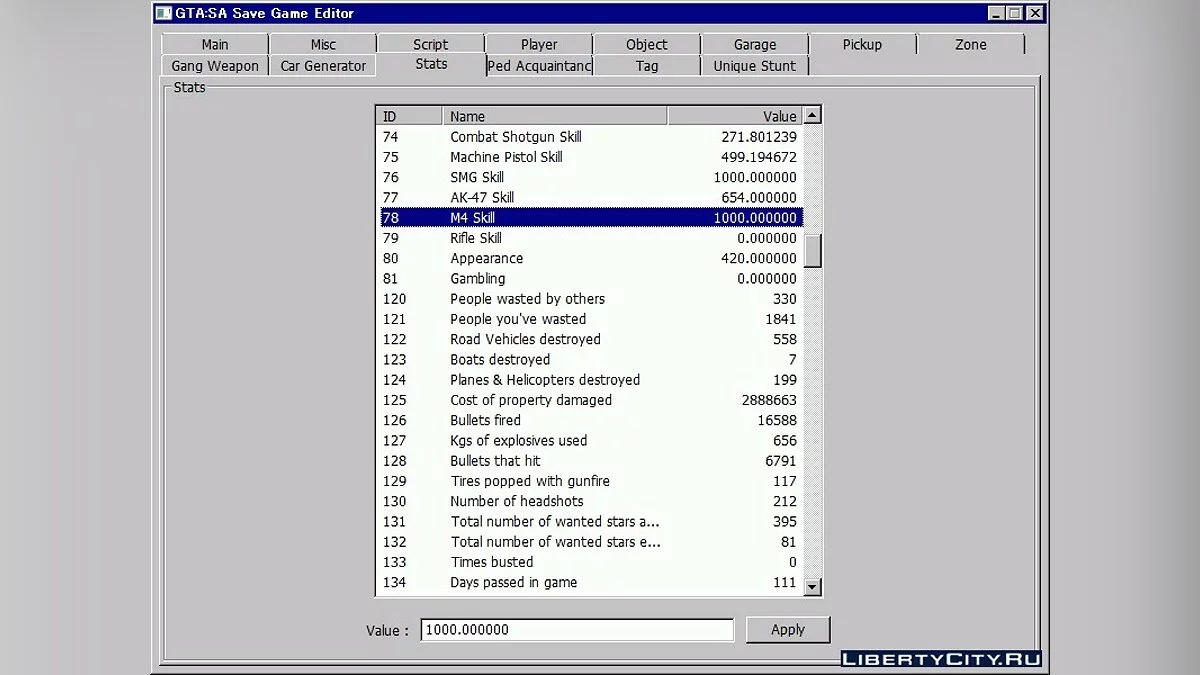
Task: Sort by the Name column header
Action: point(554,116)
